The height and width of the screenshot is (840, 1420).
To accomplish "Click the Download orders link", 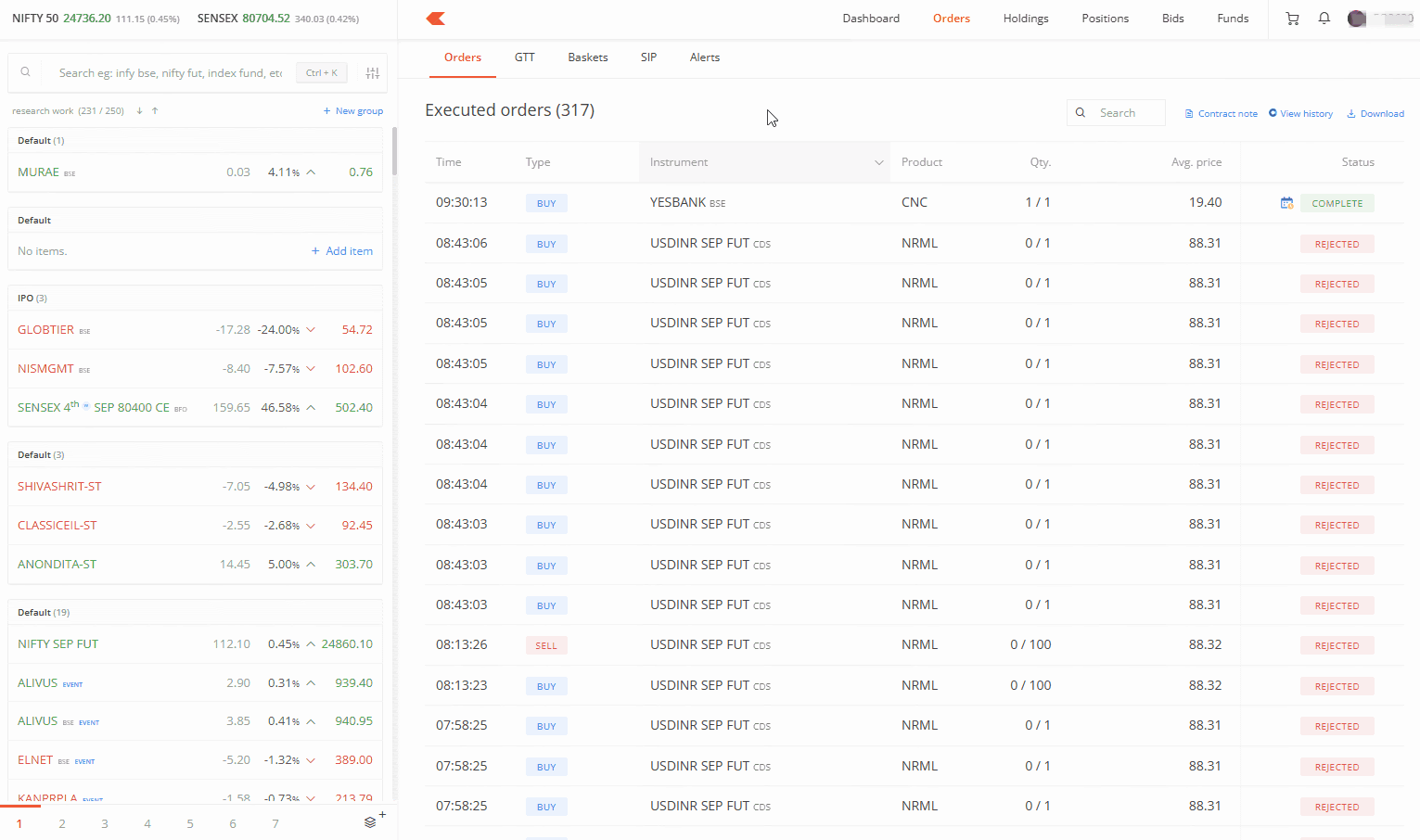I will [1375, 114].
